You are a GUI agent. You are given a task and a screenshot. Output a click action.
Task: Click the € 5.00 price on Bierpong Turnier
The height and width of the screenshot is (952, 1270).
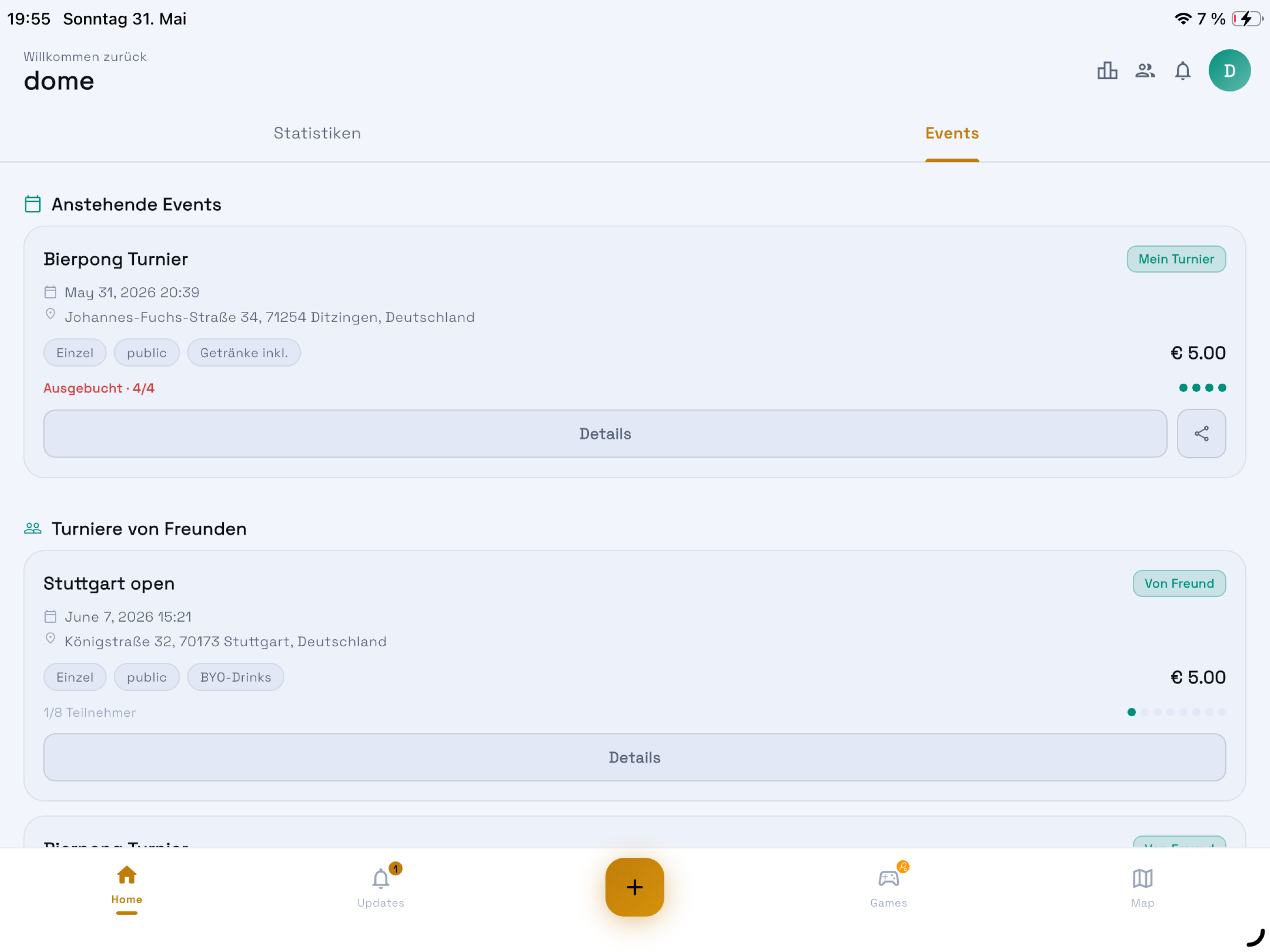[1198, 353]
